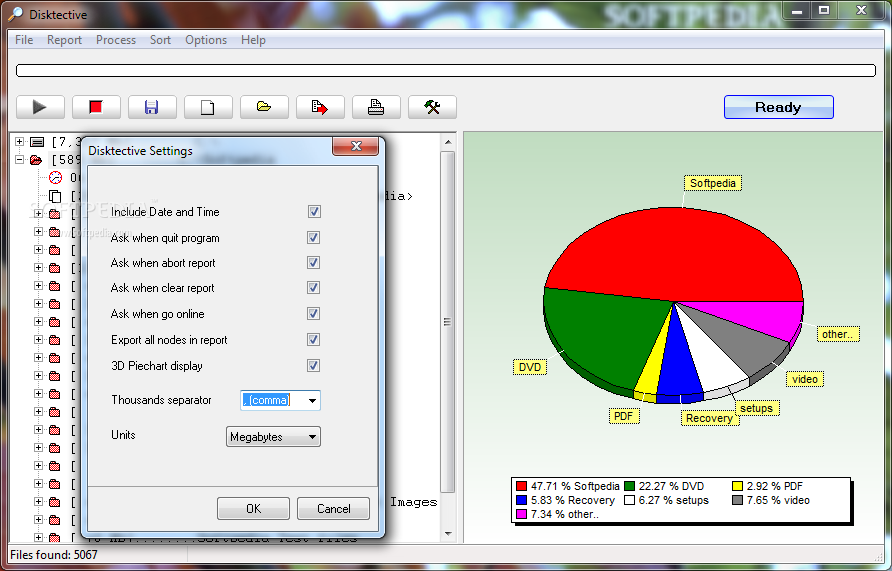
Task: Click the tree pane scroll up arrow
Action: click(448, 142)
